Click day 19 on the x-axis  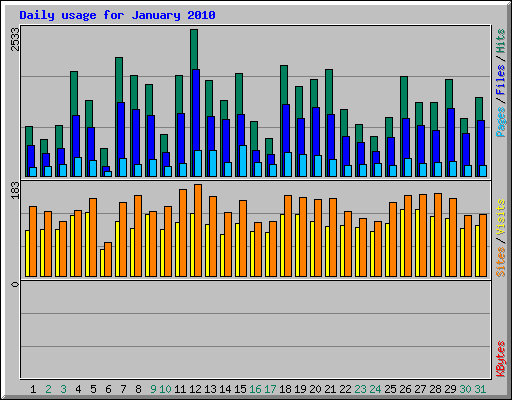pos(300,389)
